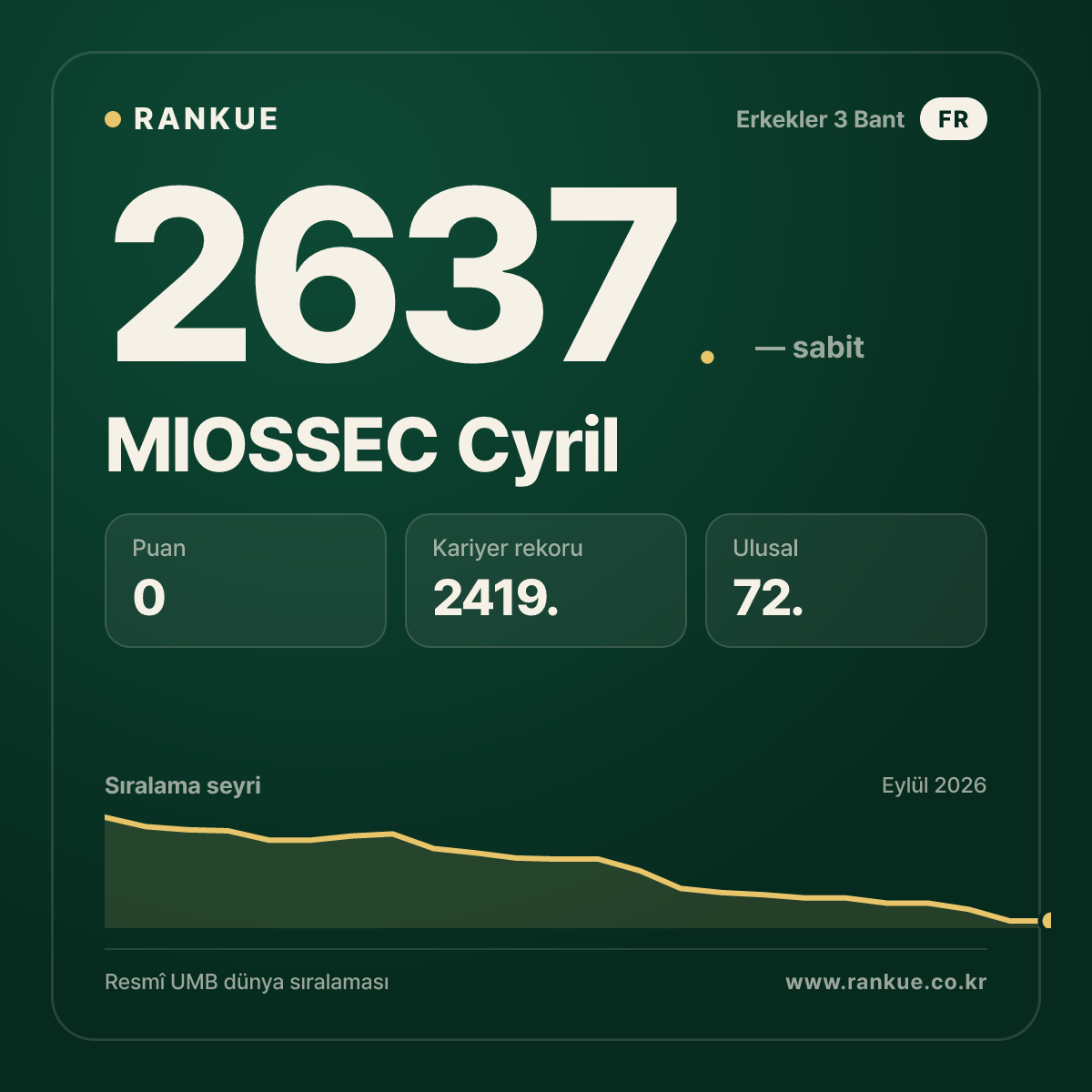Open the www.rankue.co.kr link
The height and width of the screenshot is (1092, 1092).
click(886, 982)
